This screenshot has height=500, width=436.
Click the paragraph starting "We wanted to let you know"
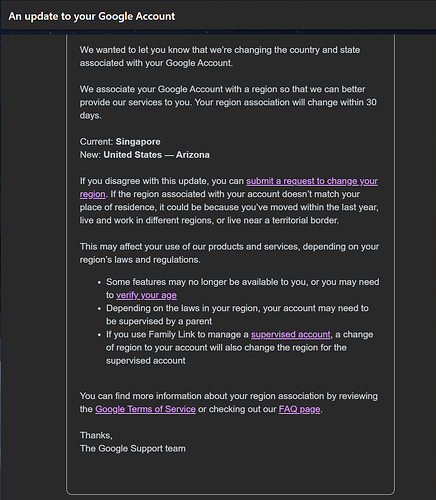220,56
